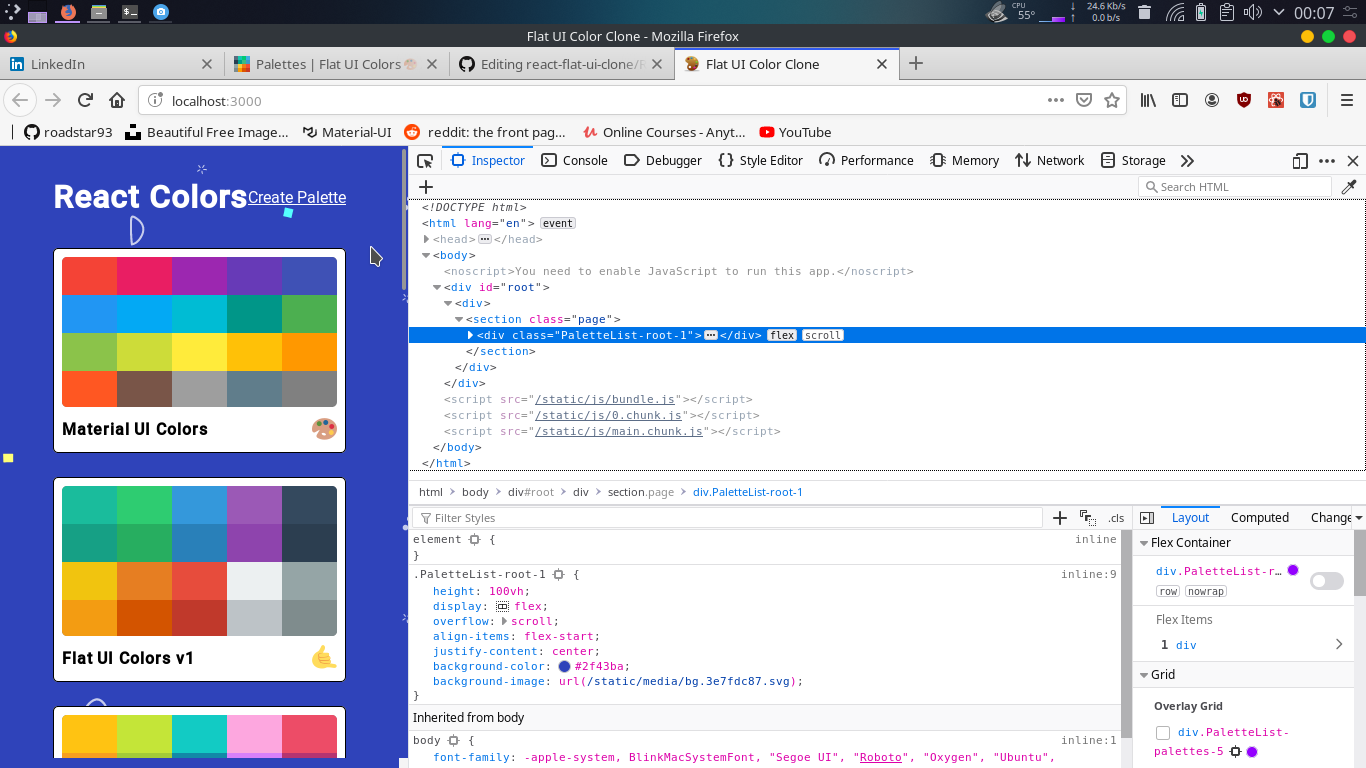The width and height of the screenshot is (1366, 768).
Task: Open the Storage tab
Action: pos(1133,160)
